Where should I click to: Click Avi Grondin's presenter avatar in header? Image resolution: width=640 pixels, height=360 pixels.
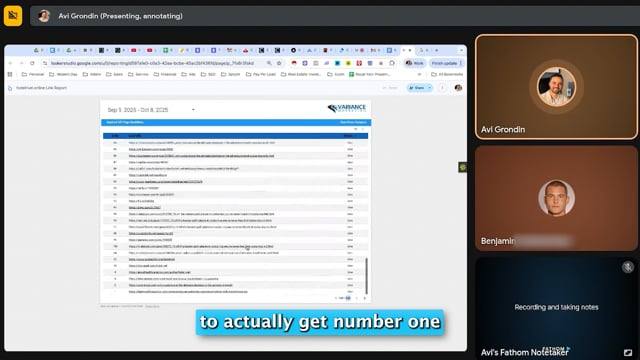44,16
